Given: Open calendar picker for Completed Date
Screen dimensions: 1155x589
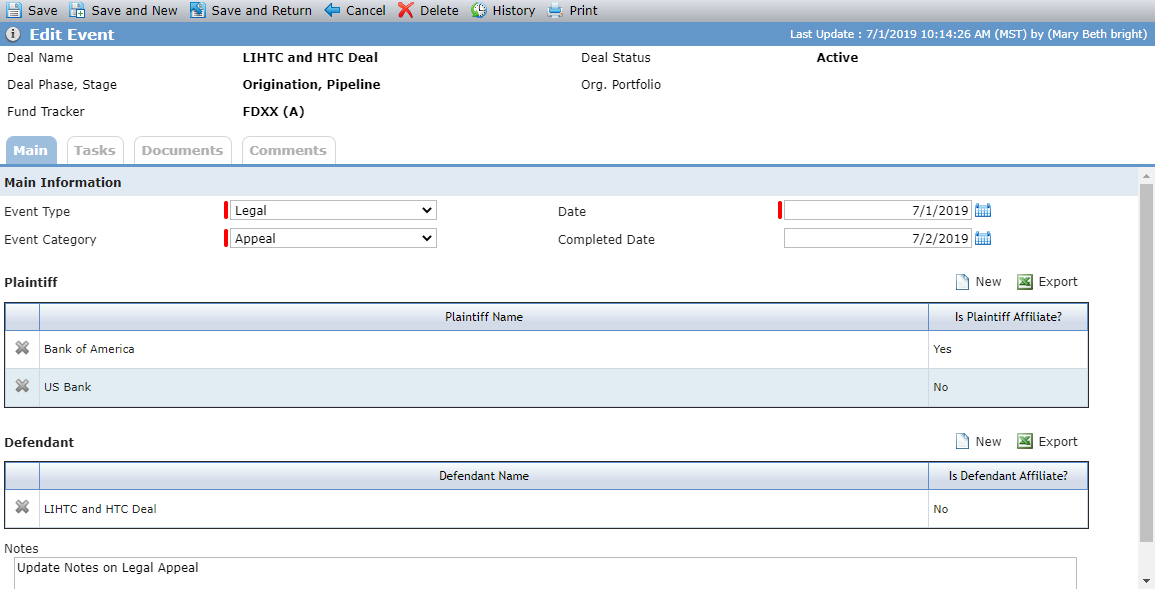Looking at the screenshot, I should click(983, 239).
